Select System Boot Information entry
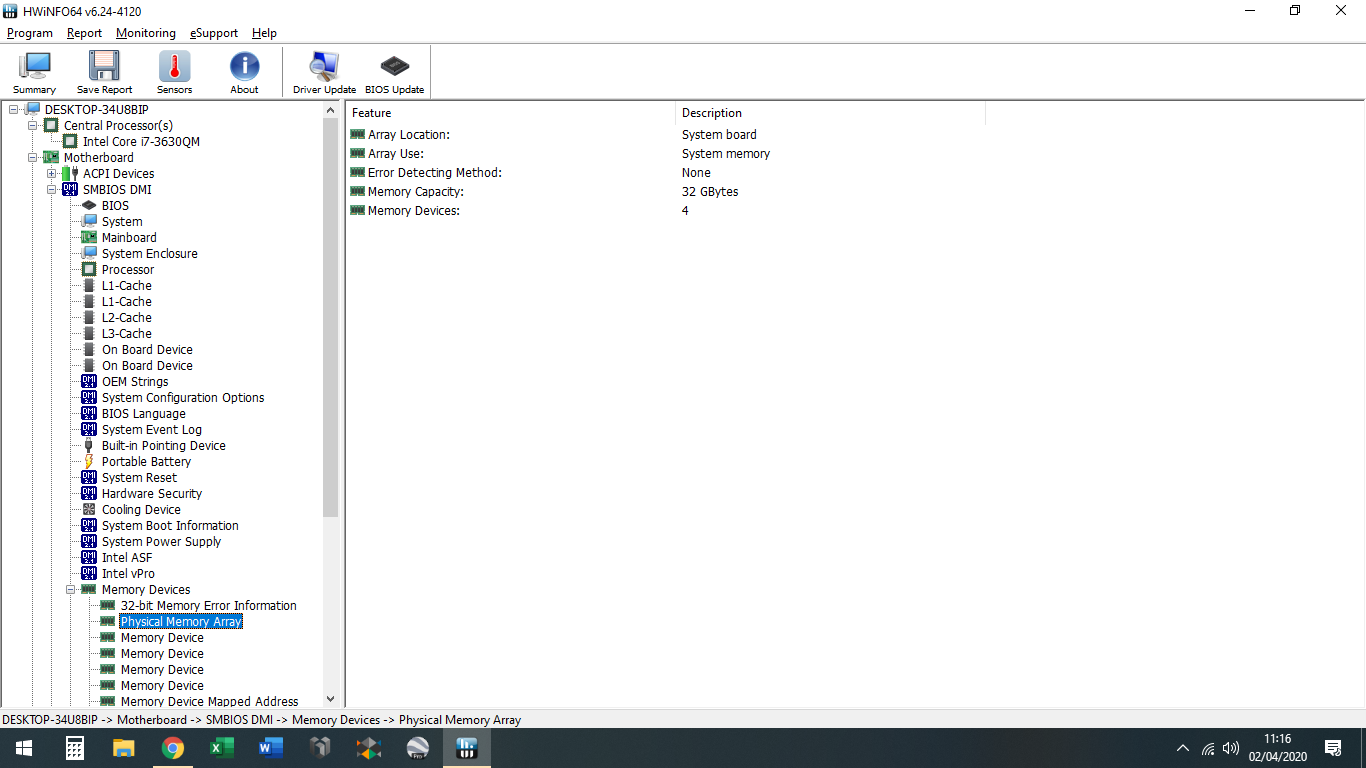1366x768 pixels. [x=170, y=525]
